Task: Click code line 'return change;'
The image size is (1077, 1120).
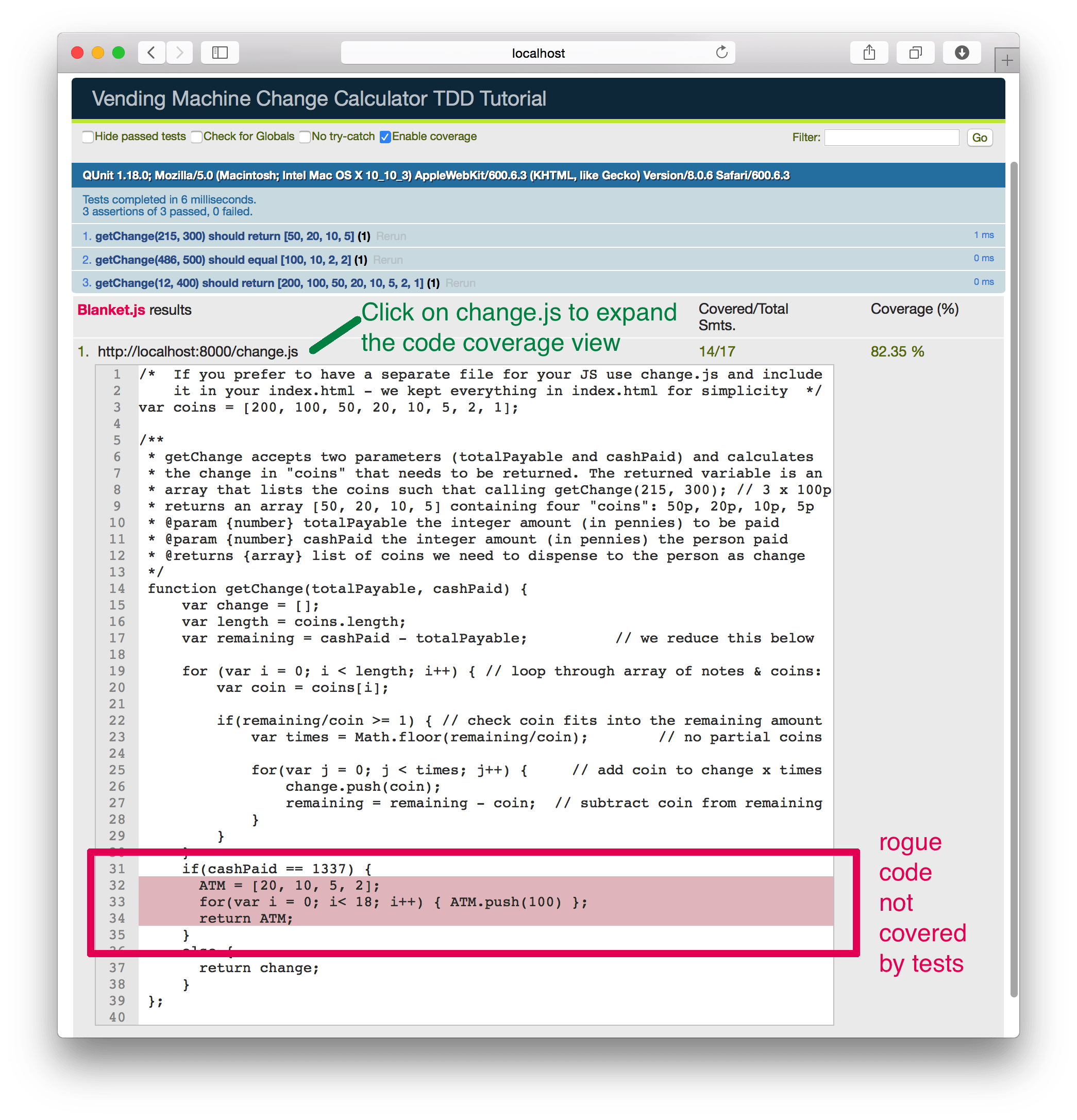Action: pos(259,968)
